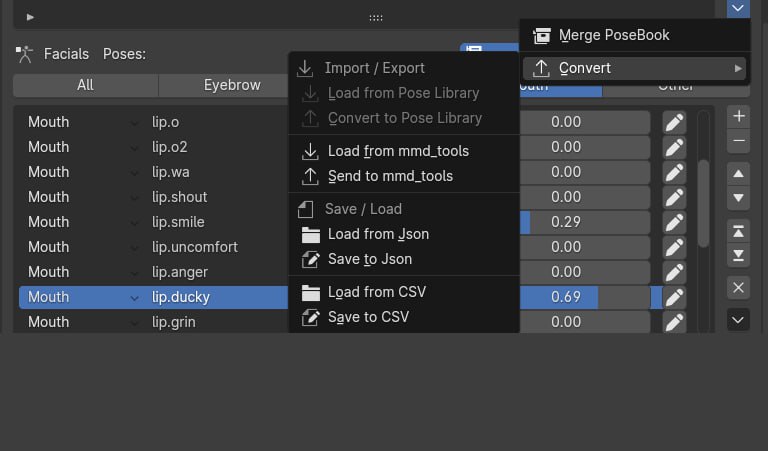Click the plus icon to add a pose
Viewport: 768px width, 451px height.
tap(739, 116)
